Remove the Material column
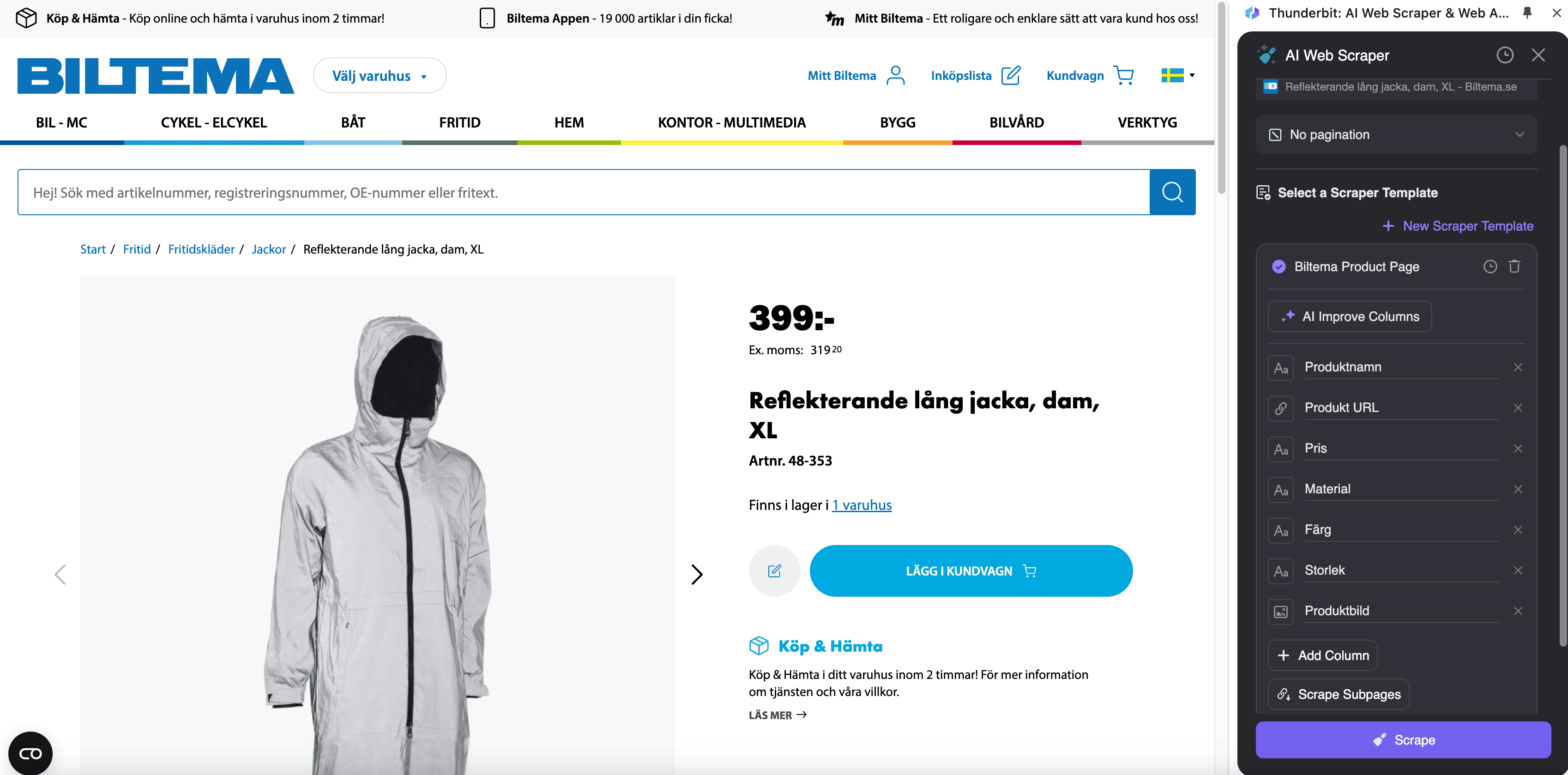 coord(1518,490)
